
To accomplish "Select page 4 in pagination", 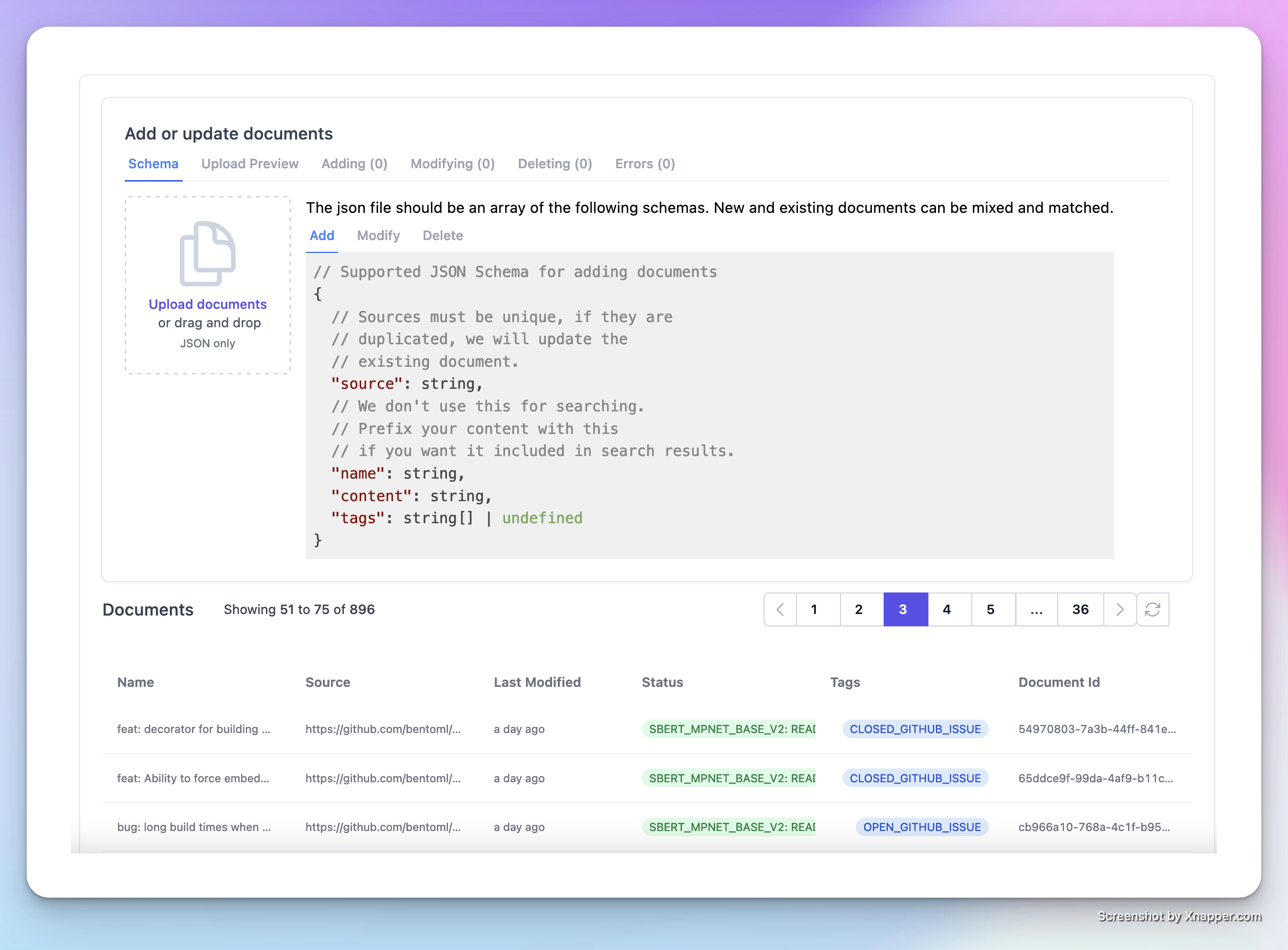I will (x=946, y=609).
